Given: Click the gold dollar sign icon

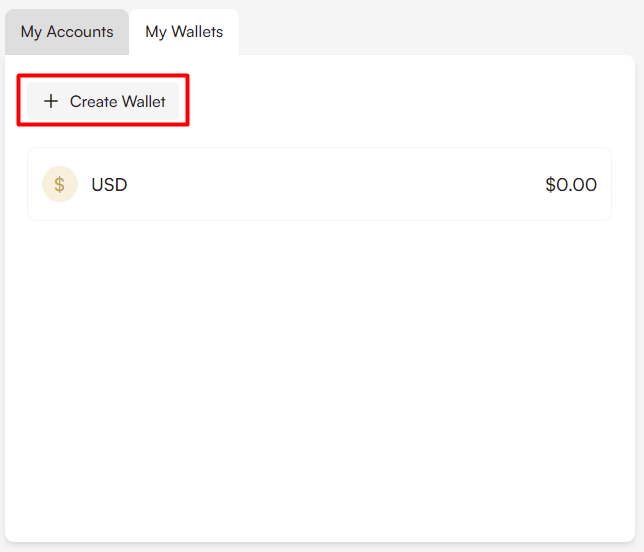Looking at the screenshot, I should [60, 184].
